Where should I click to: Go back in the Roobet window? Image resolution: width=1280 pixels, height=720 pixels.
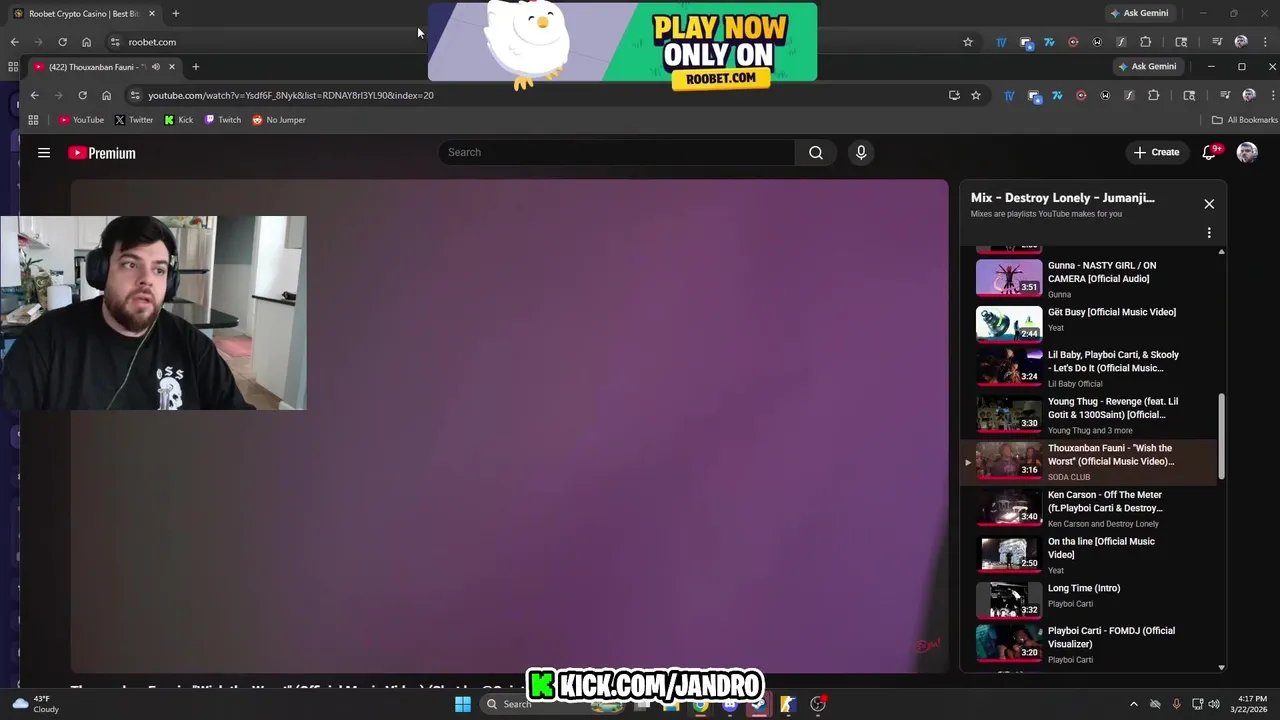pyautogui.click(x=14, y=42)
